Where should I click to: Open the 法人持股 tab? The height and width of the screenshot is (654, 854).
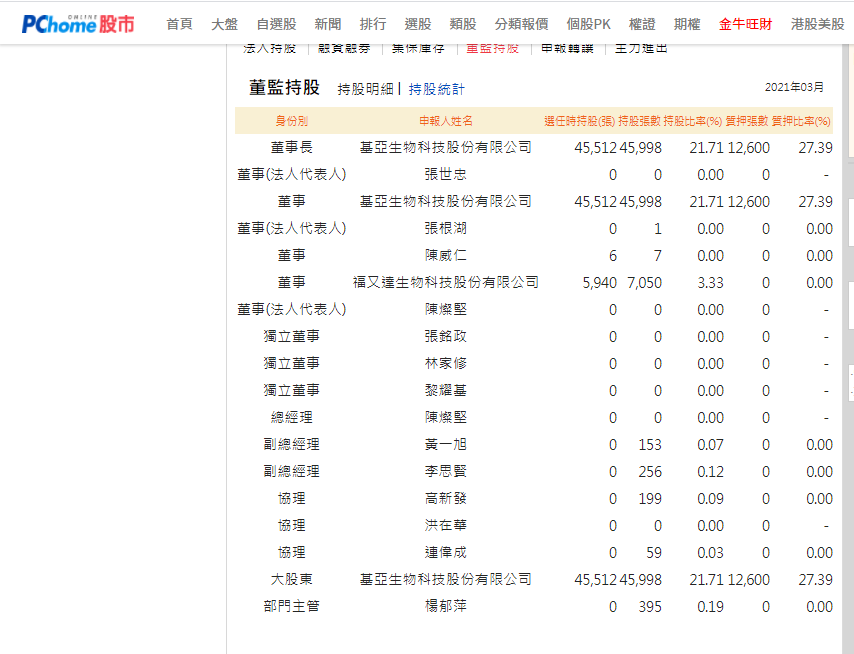pos(270,48)
